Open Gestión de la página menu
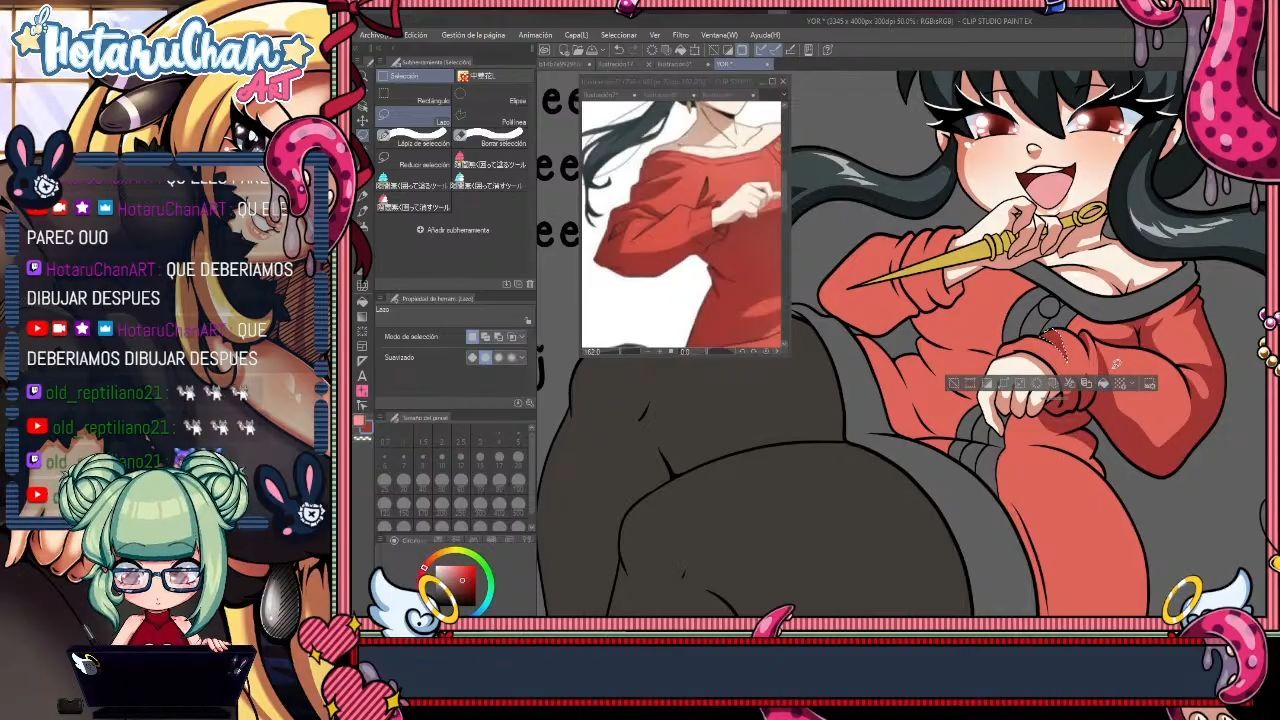The height and width of the screenshot is (720, 1280). [x=473, y=35]
